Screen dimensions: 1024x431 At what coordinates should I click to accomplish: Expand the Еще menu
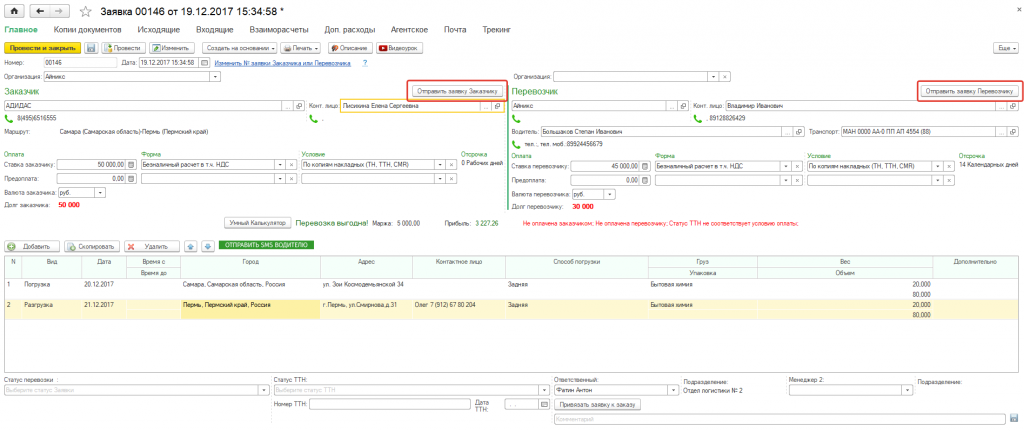[1005, 48]
